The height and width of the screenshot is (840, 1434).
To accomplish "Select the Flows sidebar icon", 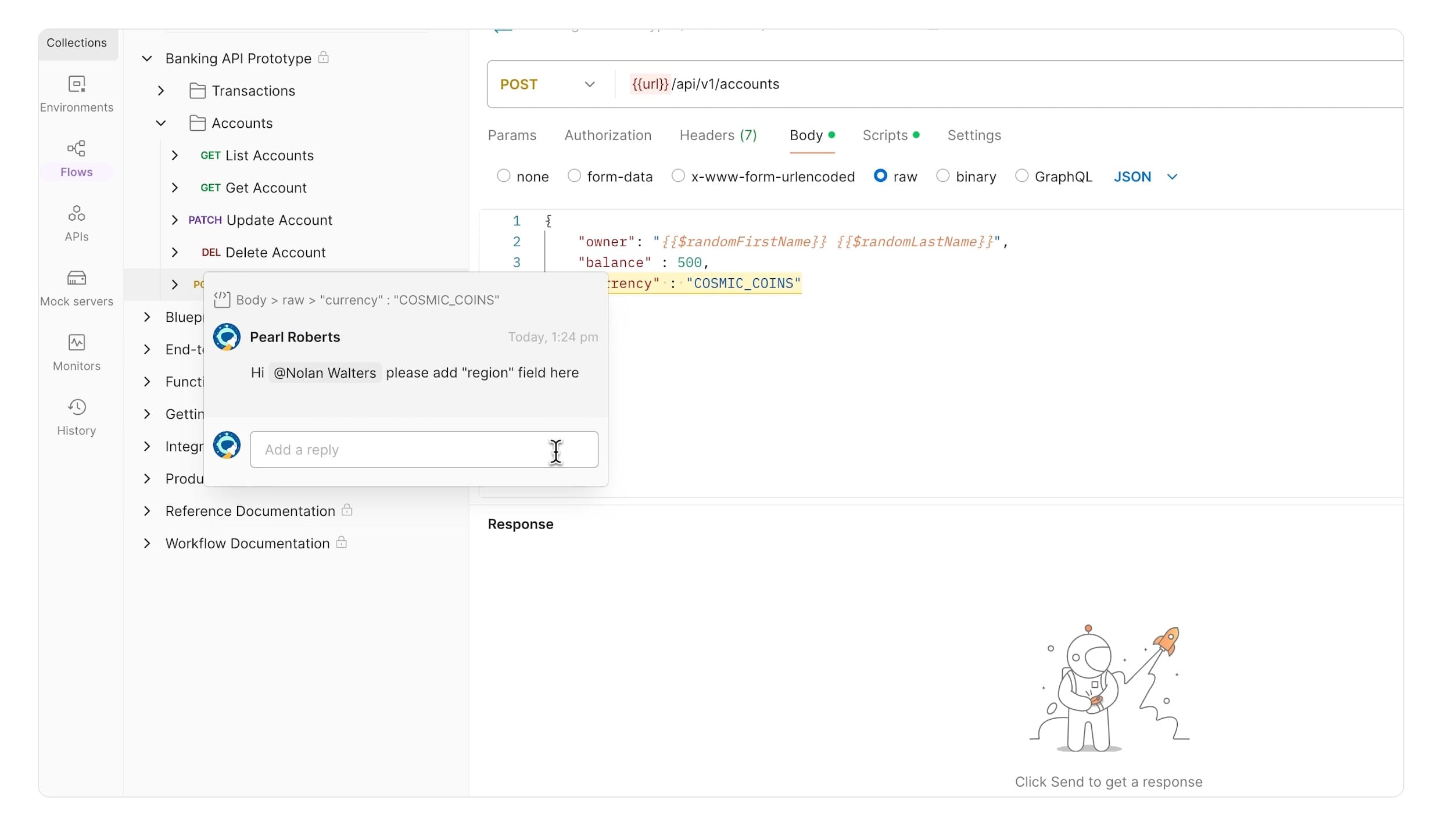I will (76, 157).
